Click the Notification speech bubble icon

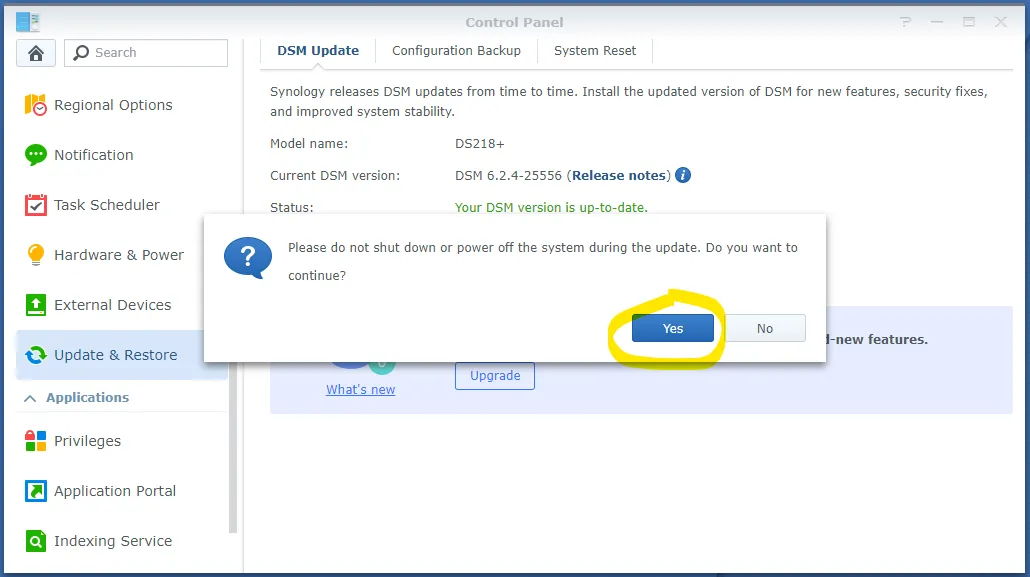[x=35, y=155]
